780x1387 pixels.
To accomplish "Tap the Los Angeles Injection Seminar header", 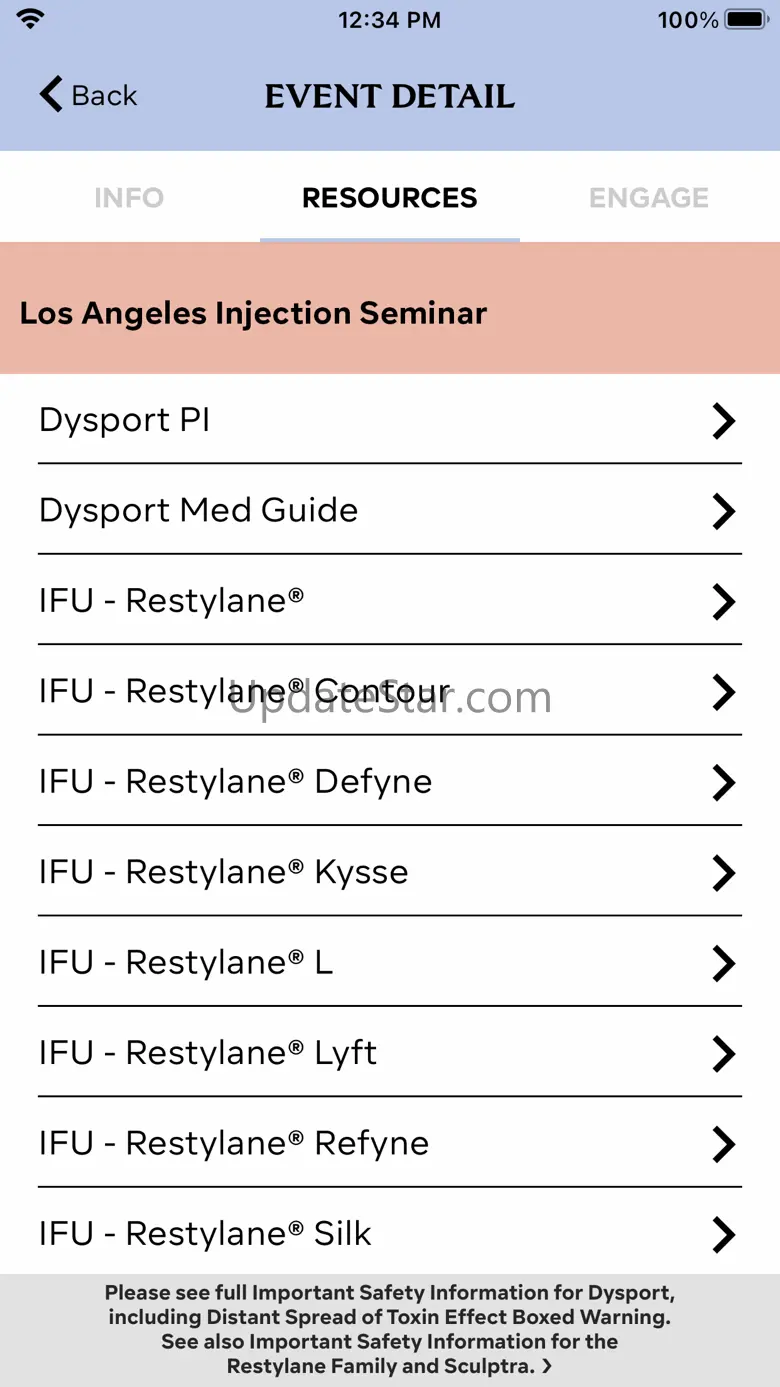I will 253,313.
